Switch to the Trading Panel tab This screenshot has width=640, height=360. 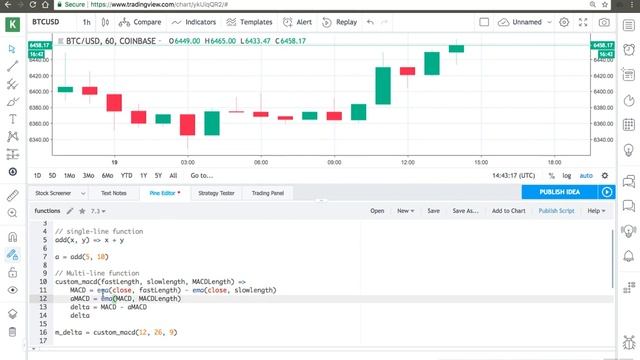[268, 193]
